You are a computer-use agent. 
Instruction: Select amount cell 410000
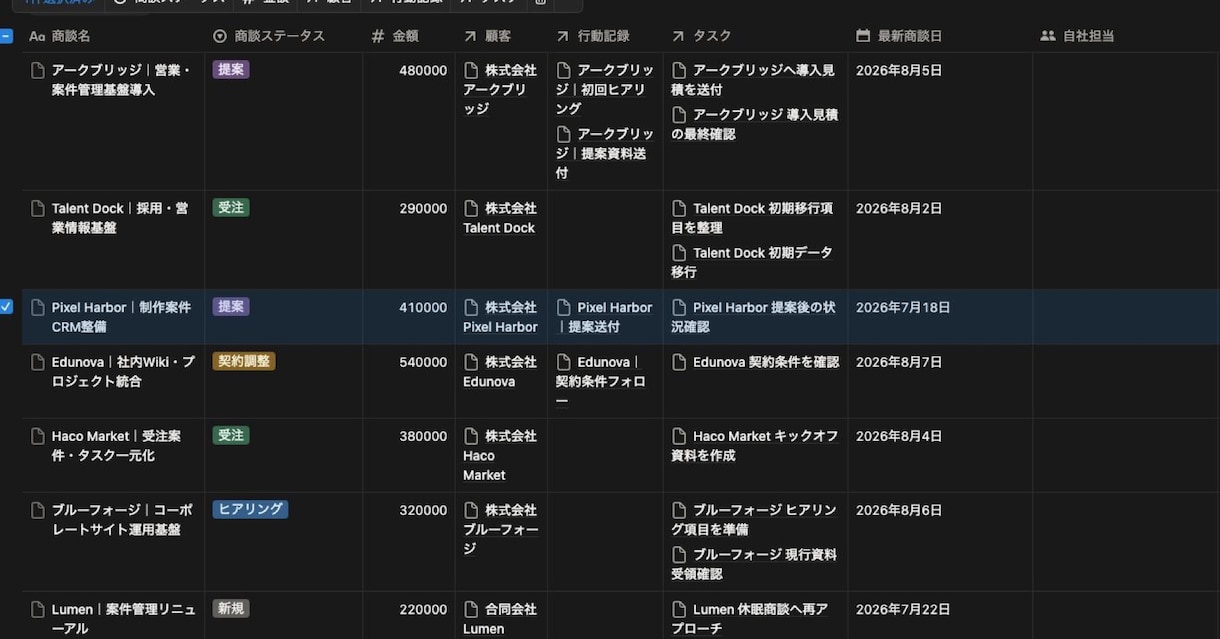point(409,317)
